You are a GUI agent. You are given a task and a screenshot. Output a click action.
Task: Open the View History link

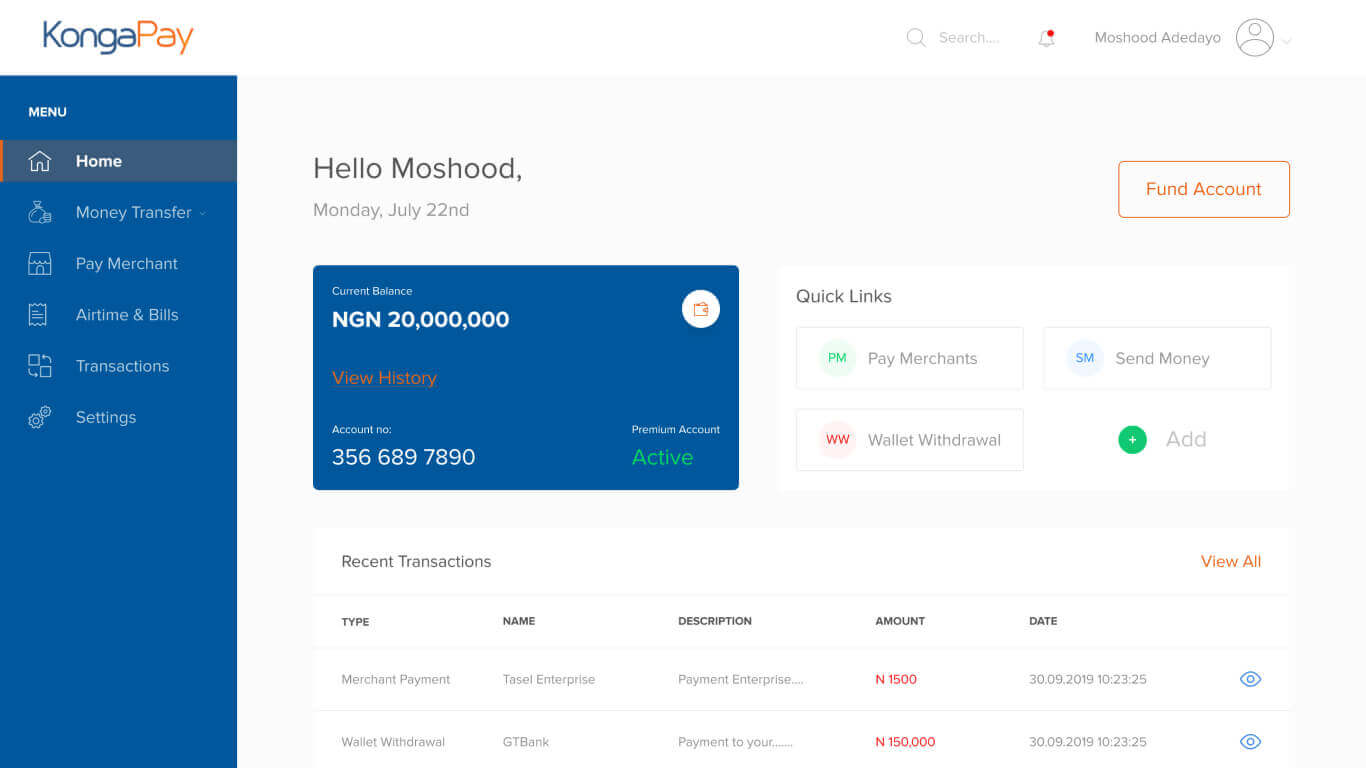(384, 378)
